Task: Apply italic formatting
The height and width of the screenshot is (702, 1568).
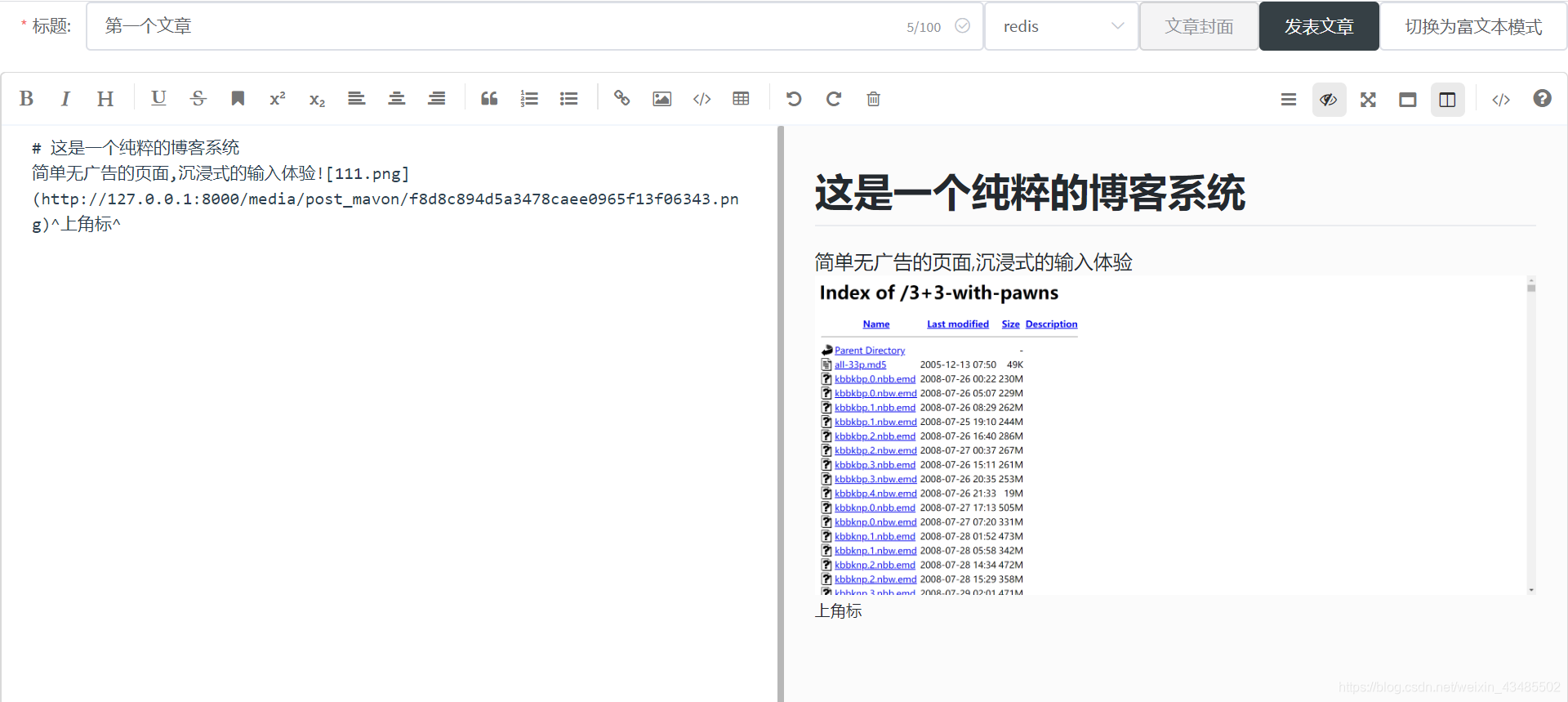Action: (x=65, y=99)
